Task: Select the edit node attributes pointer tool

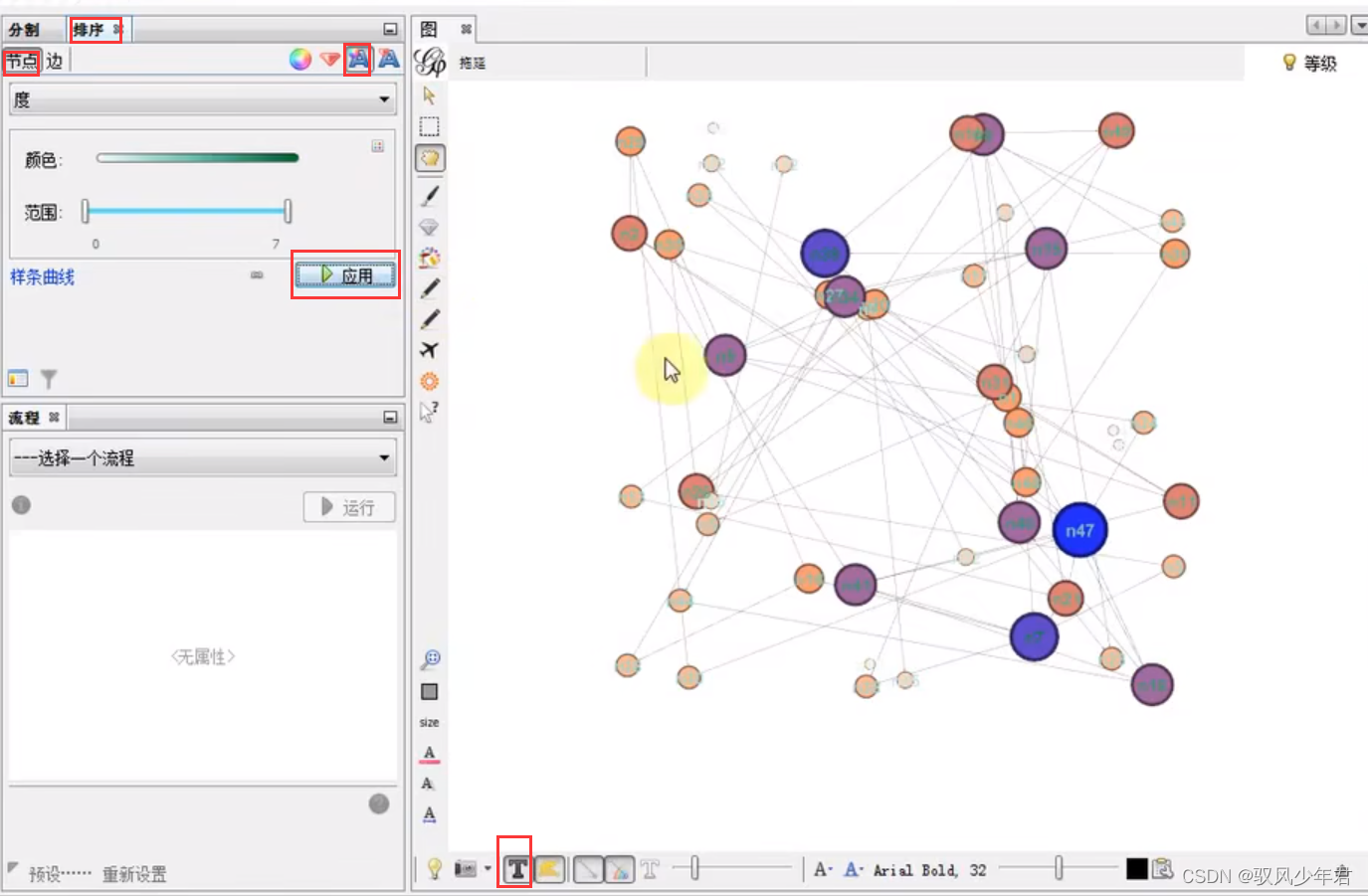Action: [x=429, y=412]
